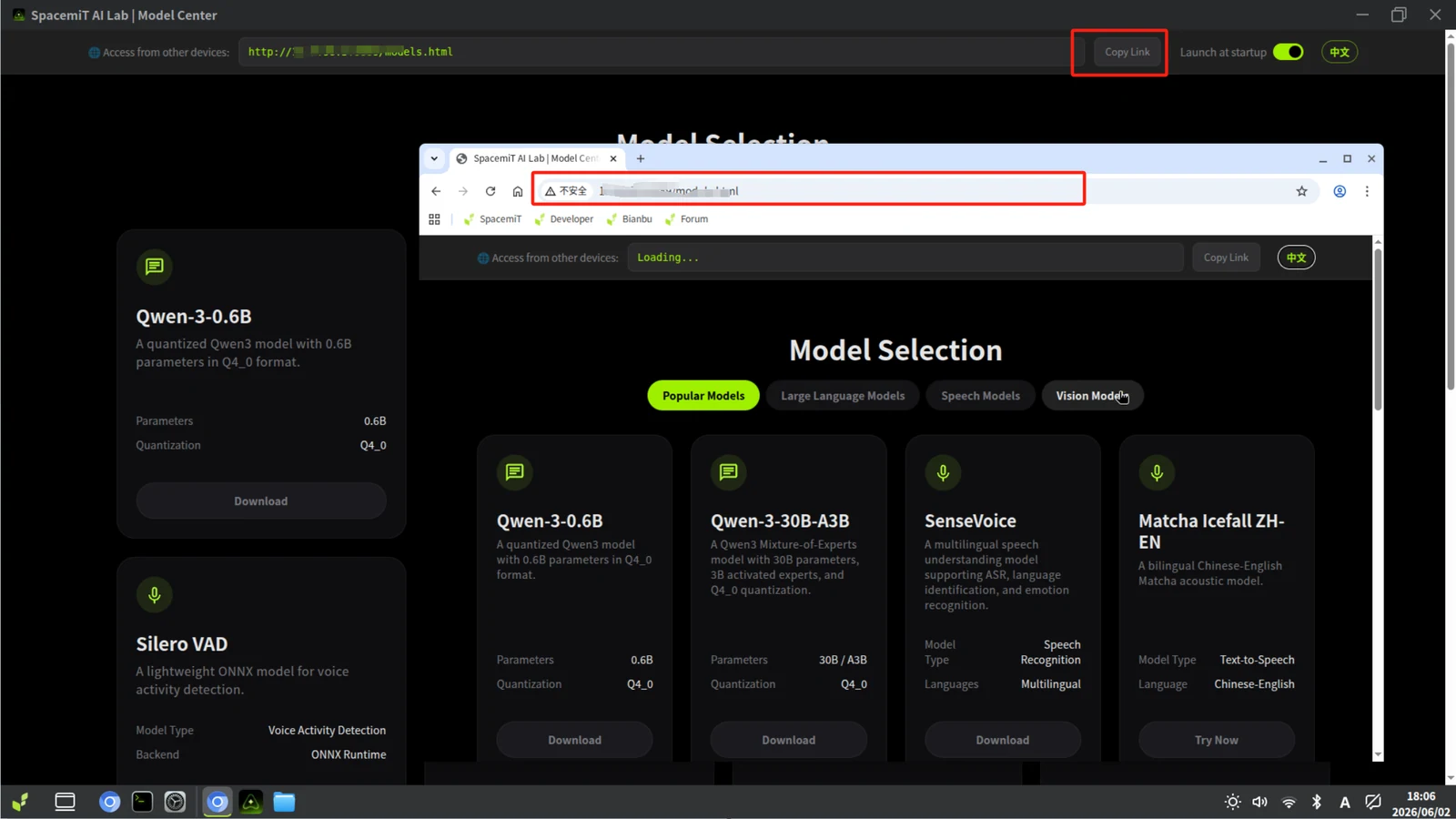1456x819 pixels.
Task: Download the SenseVoice model
Action: tap(1002, 740)
